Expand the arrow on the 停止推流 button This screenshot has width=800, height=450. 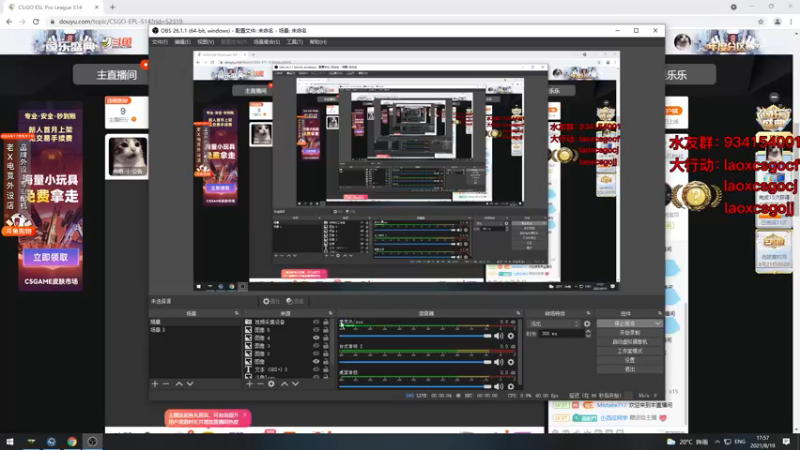(658, 323)
